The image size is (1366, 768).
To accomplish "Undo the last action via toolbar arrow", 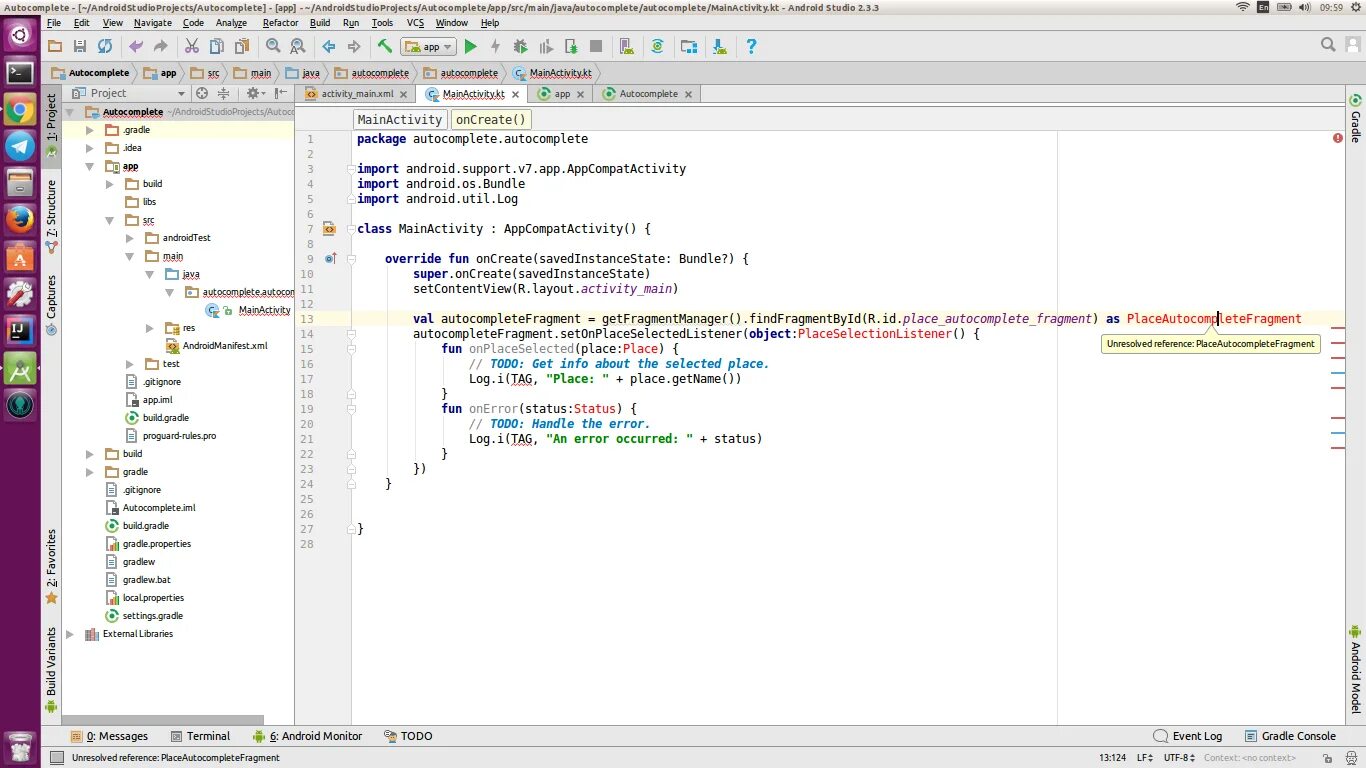I will [136, 46].
